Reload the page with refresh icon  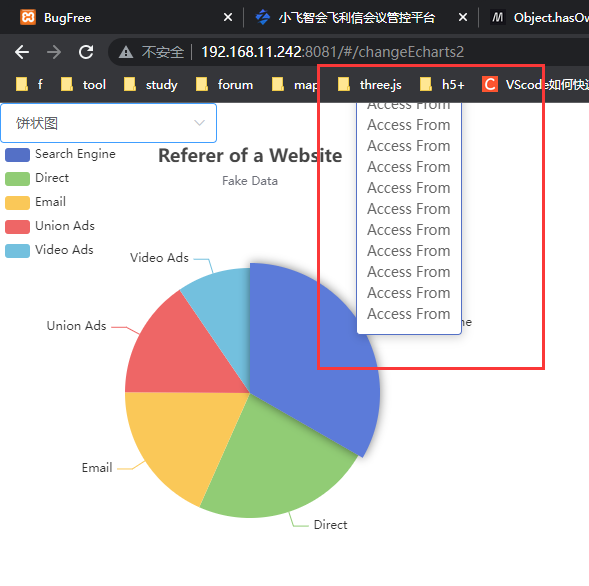coord(86,52)
